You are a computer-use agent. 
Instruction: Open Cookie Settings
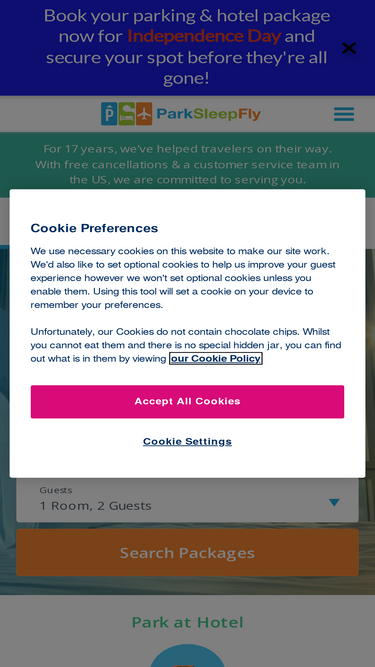(x=187, y=442)
